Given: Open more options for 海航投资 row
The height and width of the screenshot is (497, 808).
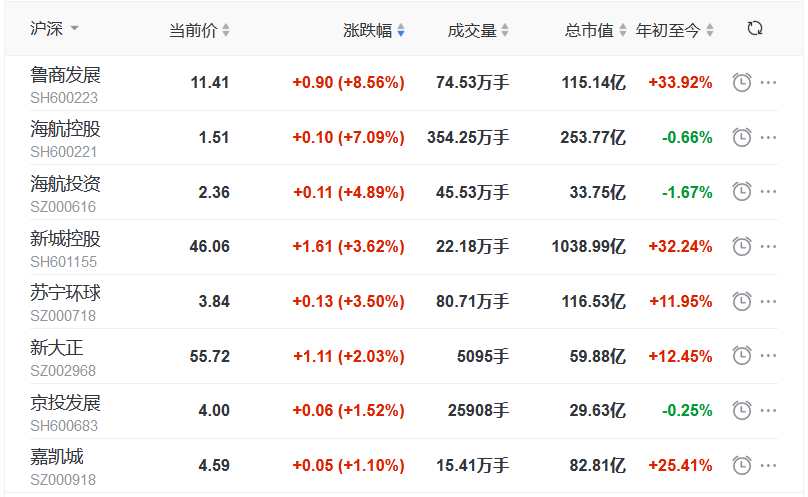Looking at the screenshot, I should [x=768, y=192].
